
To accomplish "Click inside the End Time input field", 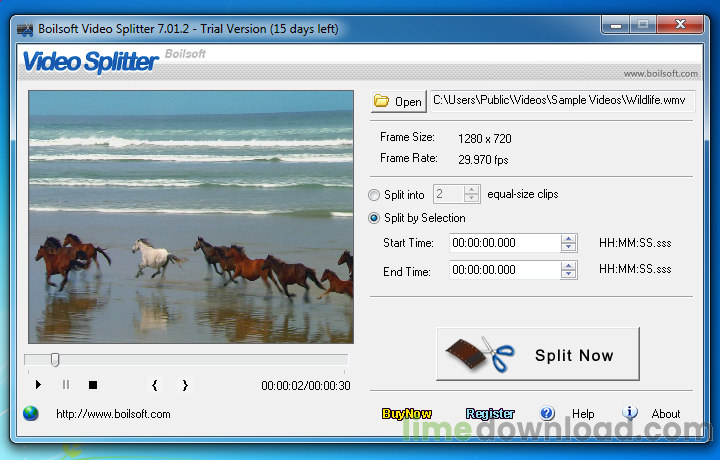I will point(504,270).
